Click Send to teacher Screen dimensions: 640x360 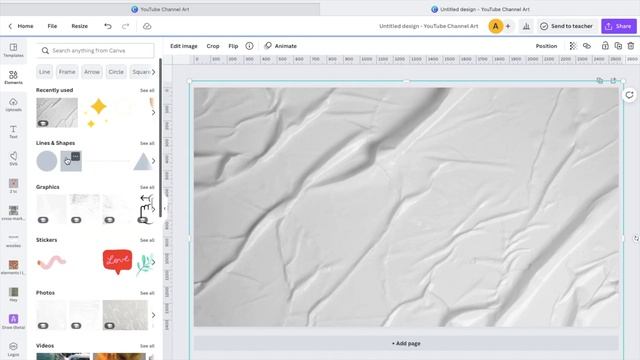pos(567,26)
